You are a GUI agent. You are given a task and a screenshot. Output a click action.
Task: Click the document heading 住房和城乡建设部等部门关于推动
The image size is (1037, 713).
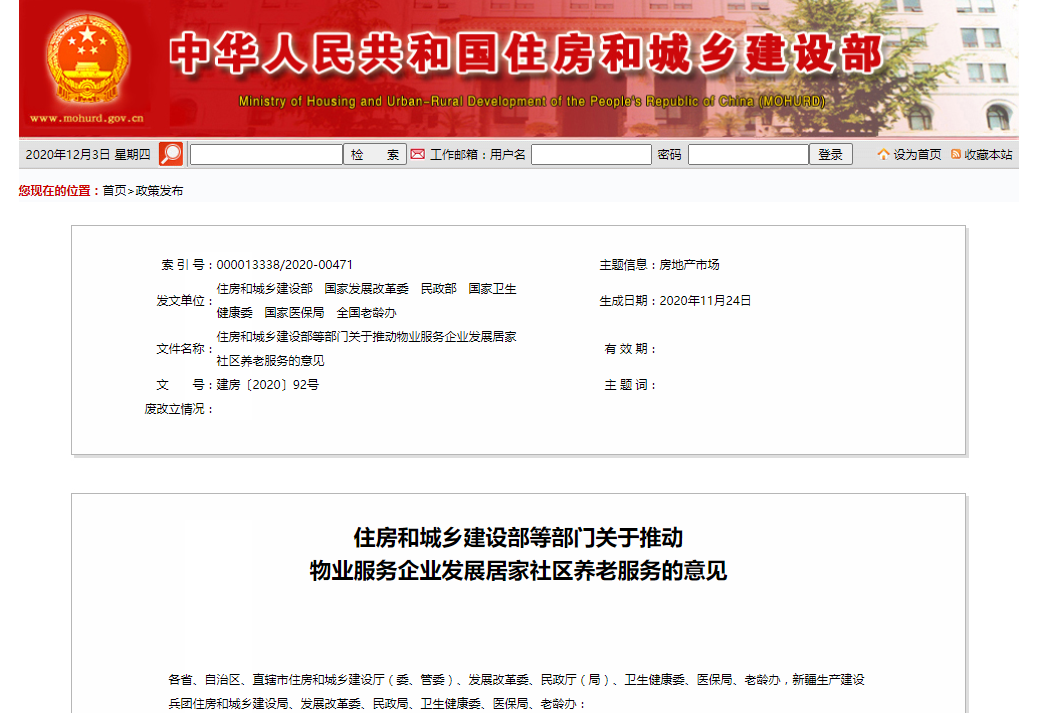point(518,538)
